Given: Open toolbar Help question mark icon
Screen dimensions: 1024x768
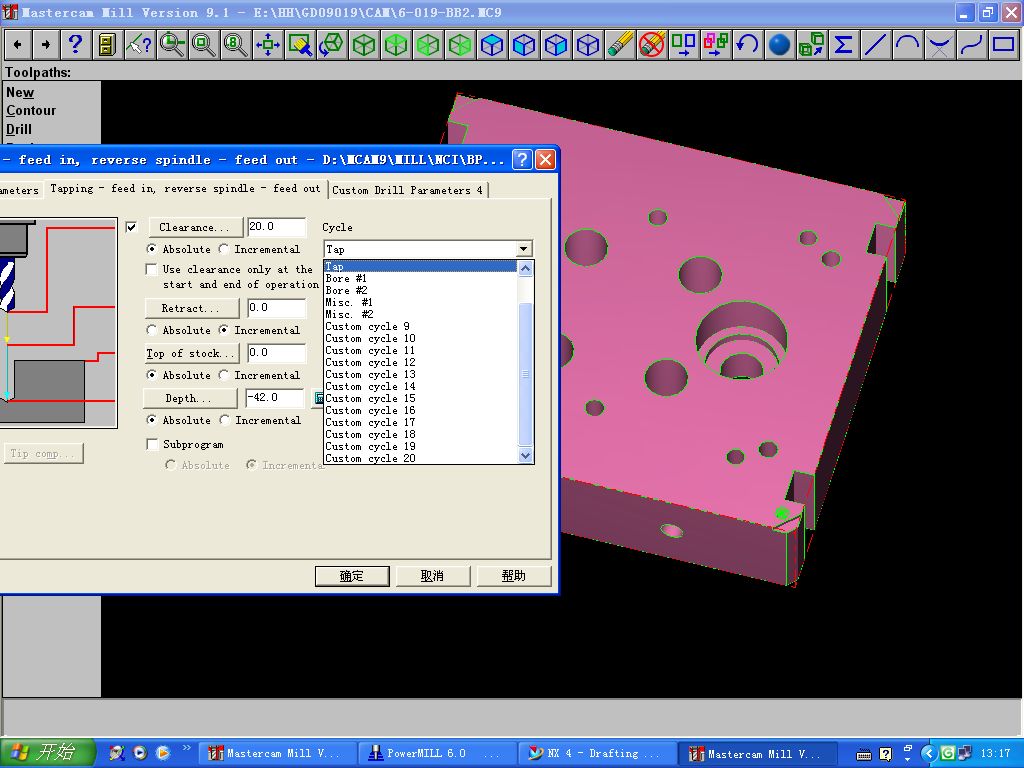Looking at the screenshot, I should (x=76, y=45).
